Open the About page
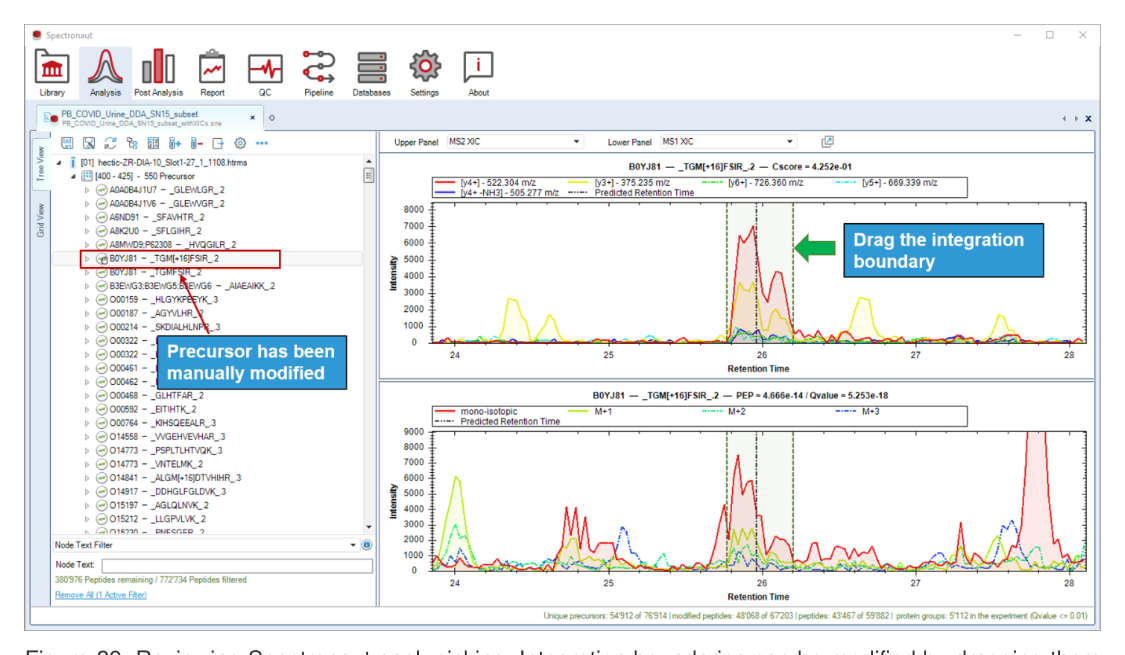This screenshot has height=655, width=1125. (x=479, y=73)
